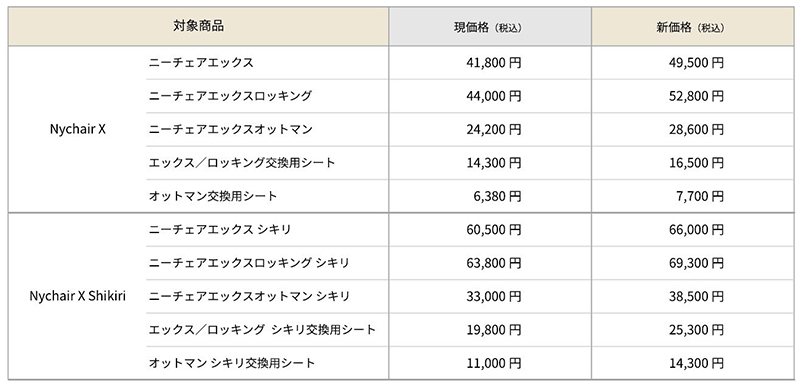Screen dimensions: 800x383
Task: Click オットマン交換用シート row label
Action: pyautogui.click(x=213, y=196)
